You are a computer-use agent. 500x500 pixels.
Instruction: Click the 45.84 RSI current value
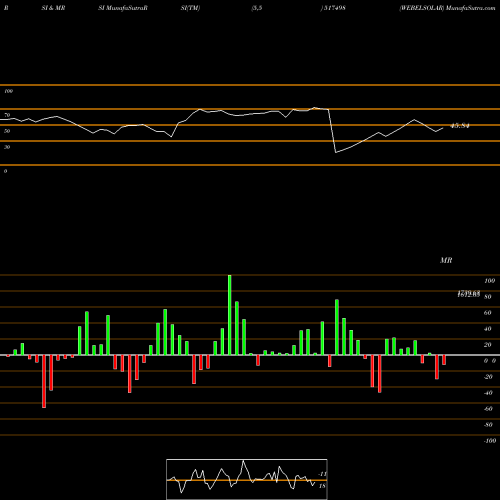[460, 126]
